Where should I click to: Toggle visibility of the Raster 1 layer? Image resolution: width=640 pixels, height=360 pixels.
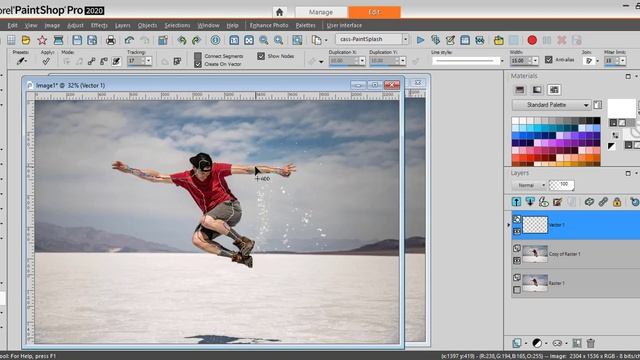tap(517, 290)
